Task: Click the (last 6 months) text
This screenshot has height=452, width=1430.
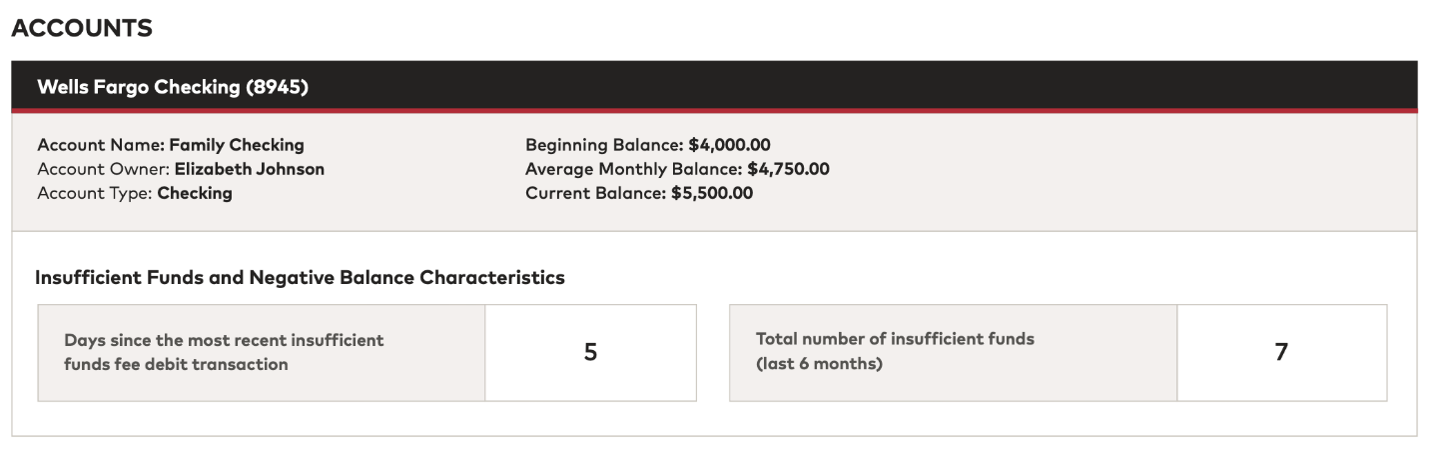Action: tap(819, 364)
